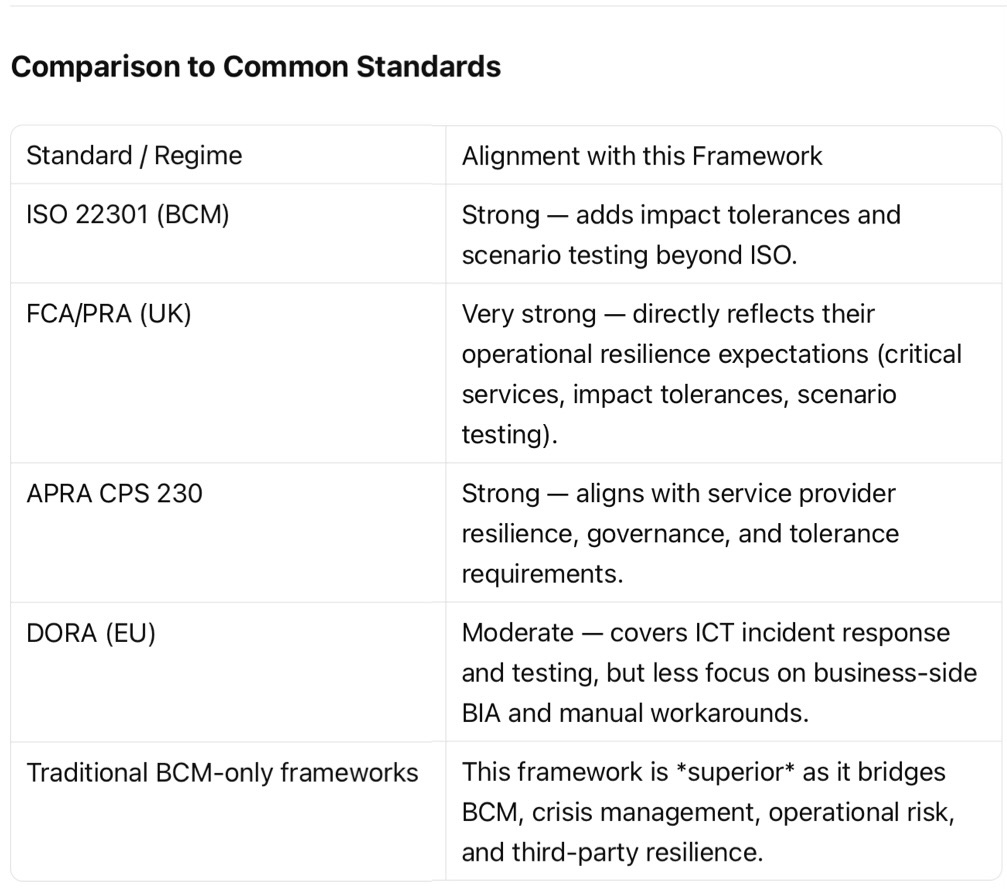This screenshot has height=889, width=1007.
Task: Select the 'DORA (EU)' cell
Action: point(91,633)
